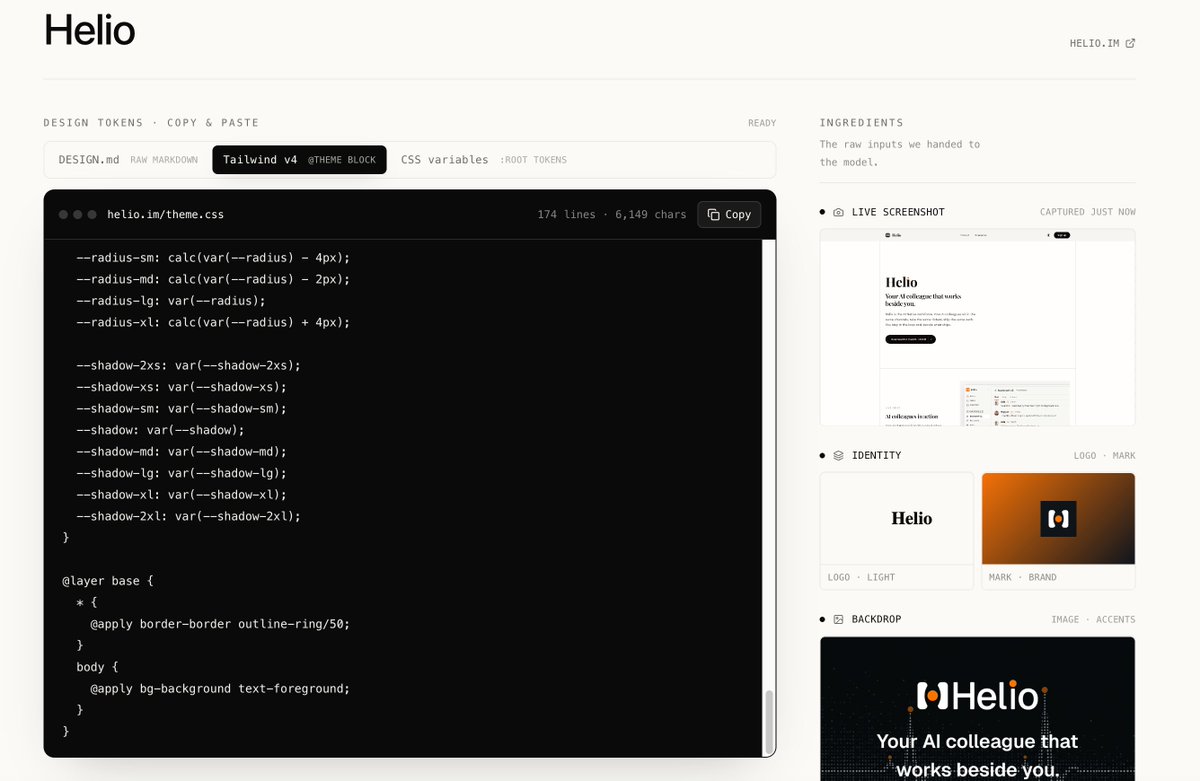Click the '174 lines · 6,149 chars' counter
The width and height of the screenshot is (1200, 781).
(x=612, y=214)
